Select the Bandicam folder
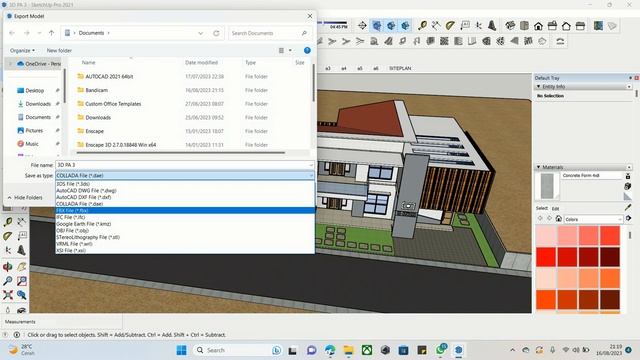 [97, 90]
